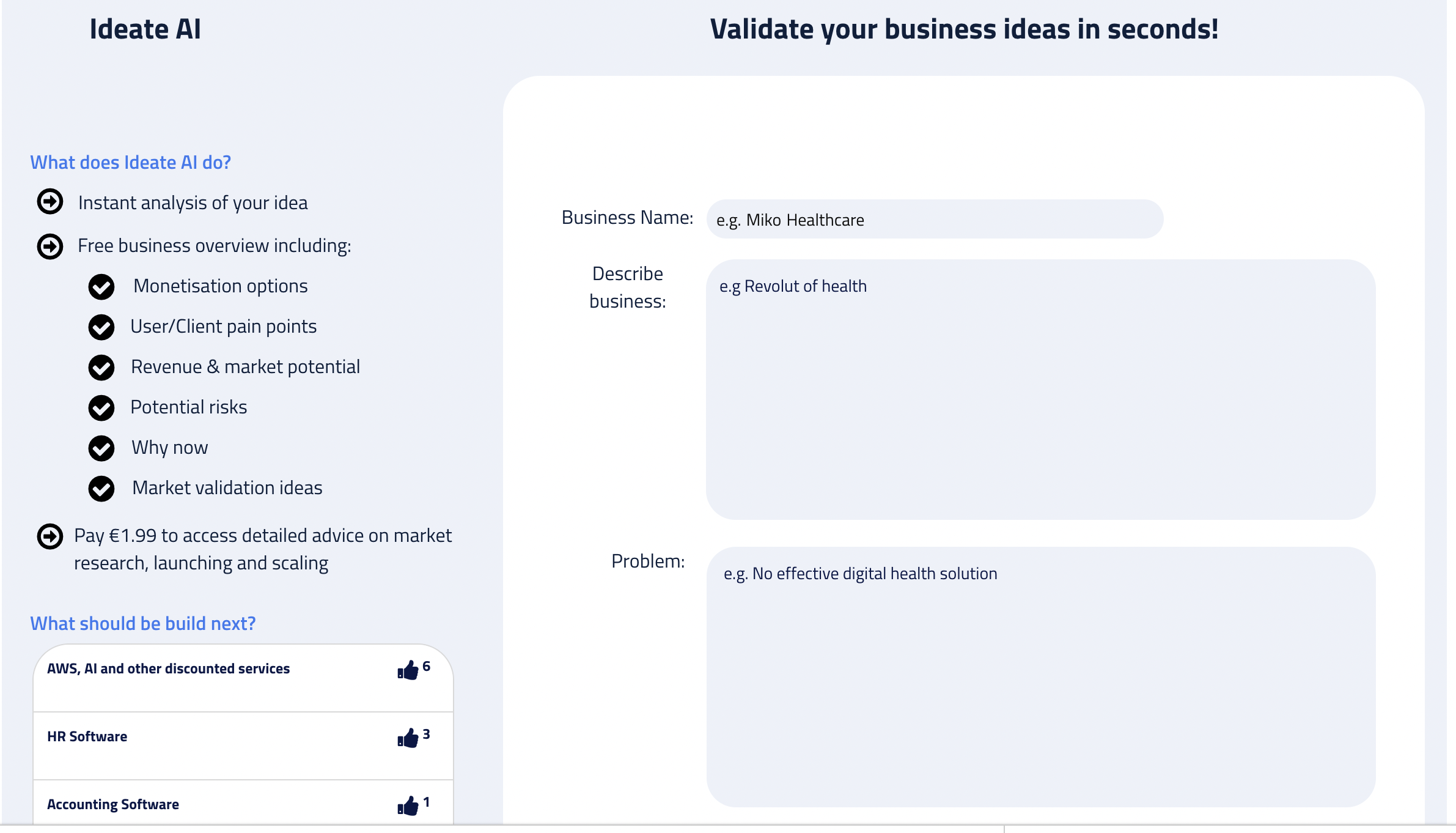Click thumbs-up icon for HR Software
The width and height of the screenshot is (1456, 833).
click(x=408, y=739)
